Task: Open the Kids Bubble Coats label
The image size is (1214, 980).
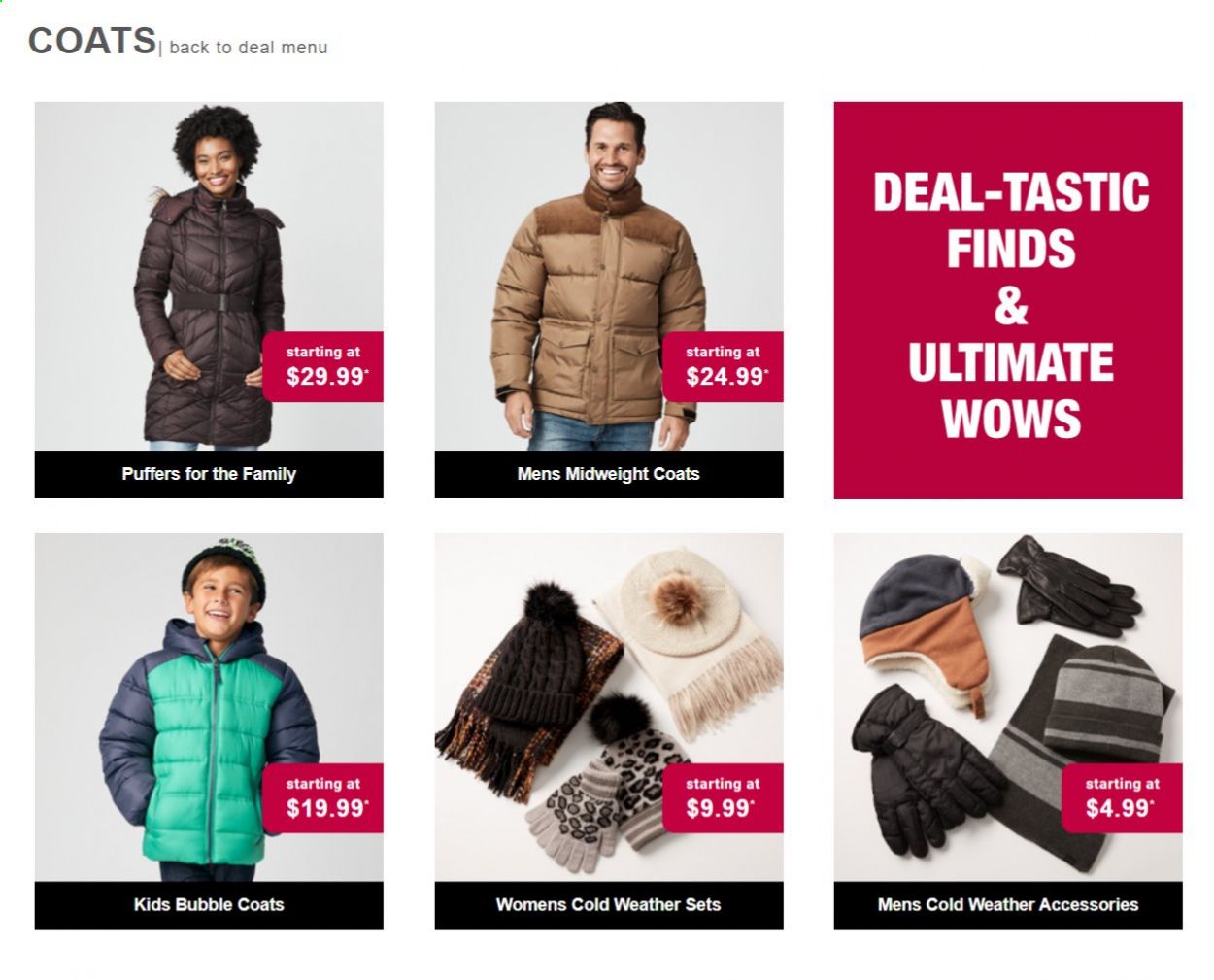Action: click(209, 905)
